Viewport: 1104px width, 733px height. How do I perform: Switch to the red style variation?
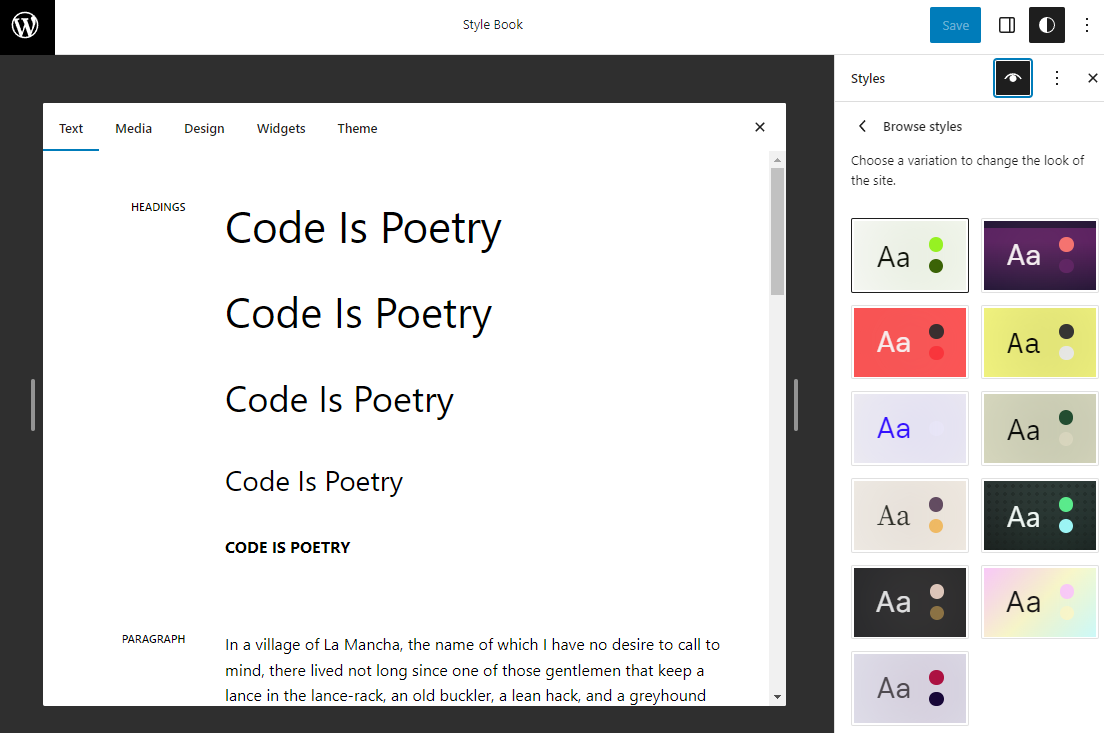(x=909, y=342)
